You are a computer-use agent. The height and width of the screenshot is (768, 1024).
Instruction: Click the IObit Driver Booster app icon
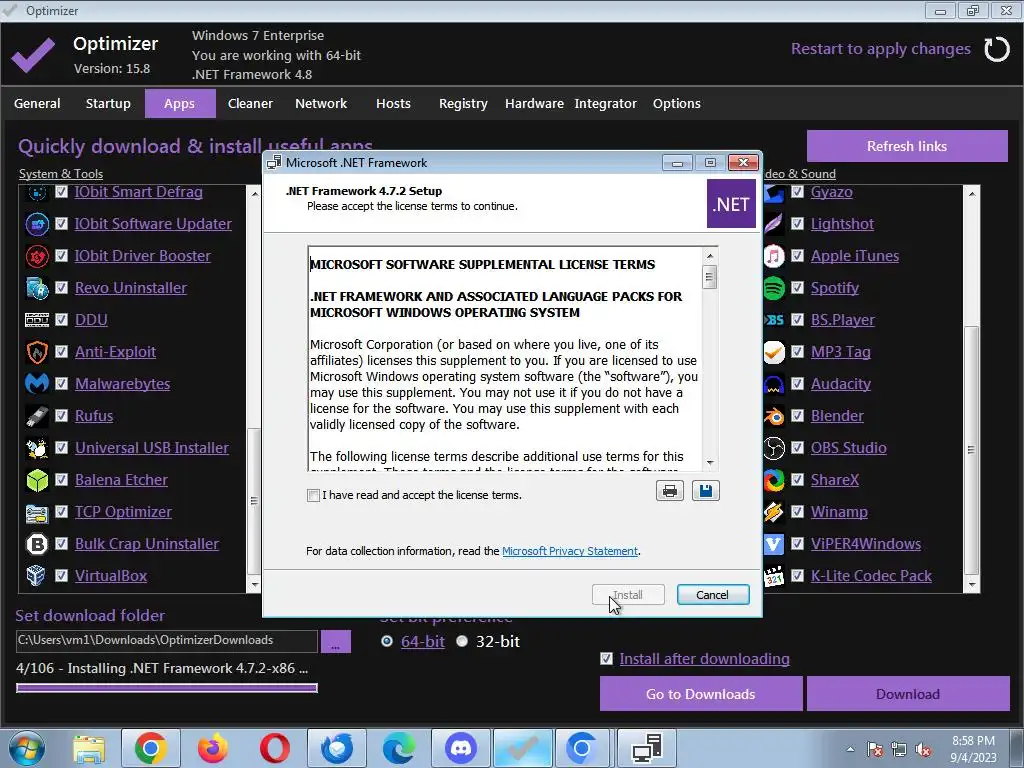pos(37,256)
